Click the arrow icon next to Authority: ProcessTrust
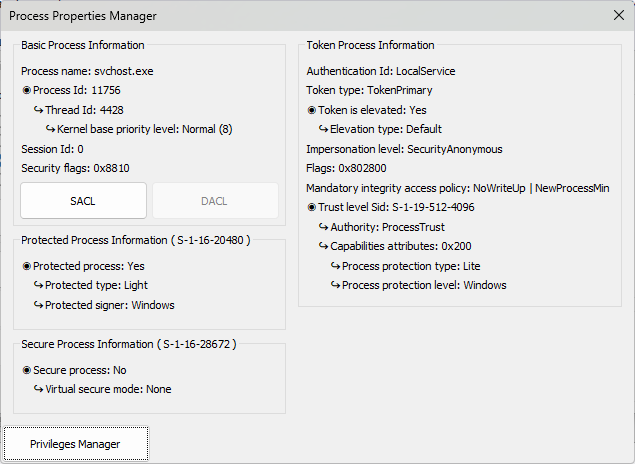Viewport: 635px width, 464px height. pos(323,227)
